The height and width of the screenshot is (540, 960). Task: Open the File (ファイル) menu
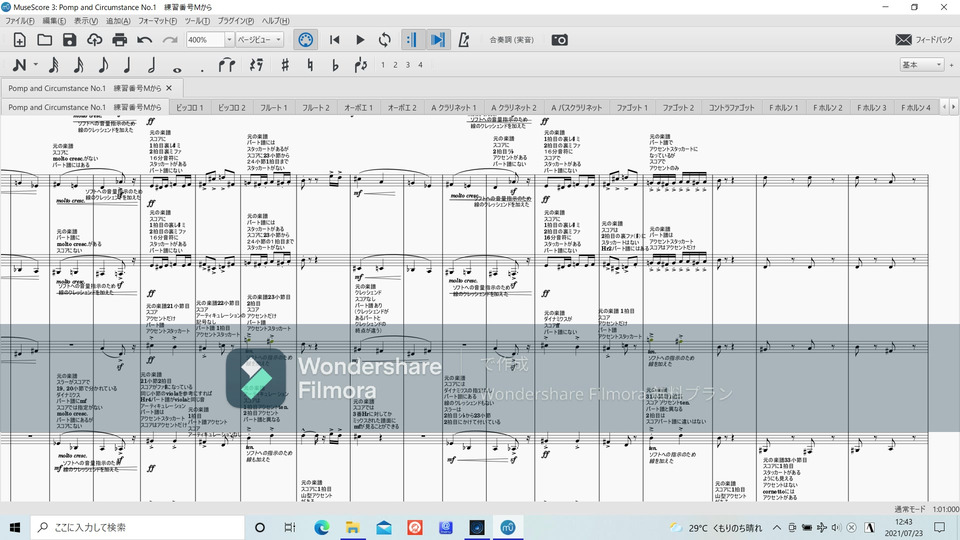tap(20, 21)
